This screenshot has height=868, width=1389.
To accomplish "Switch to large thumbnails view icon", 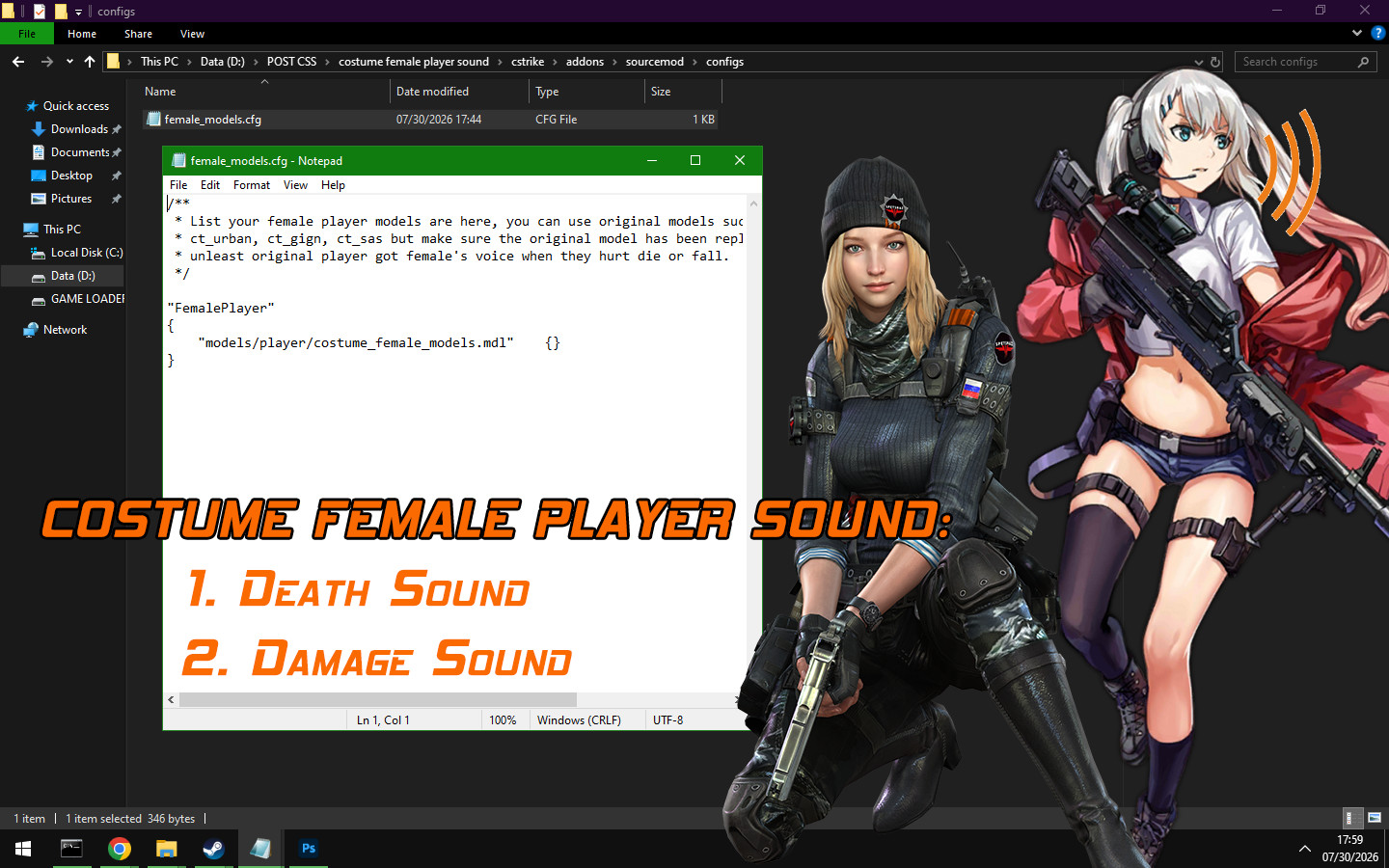I will (1375, 818).
